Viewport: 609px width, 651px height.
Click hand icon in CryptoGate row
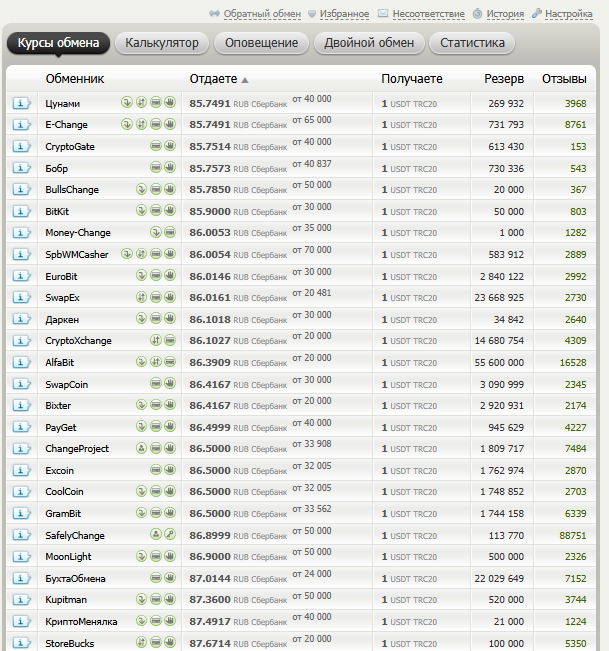point(170,146)
